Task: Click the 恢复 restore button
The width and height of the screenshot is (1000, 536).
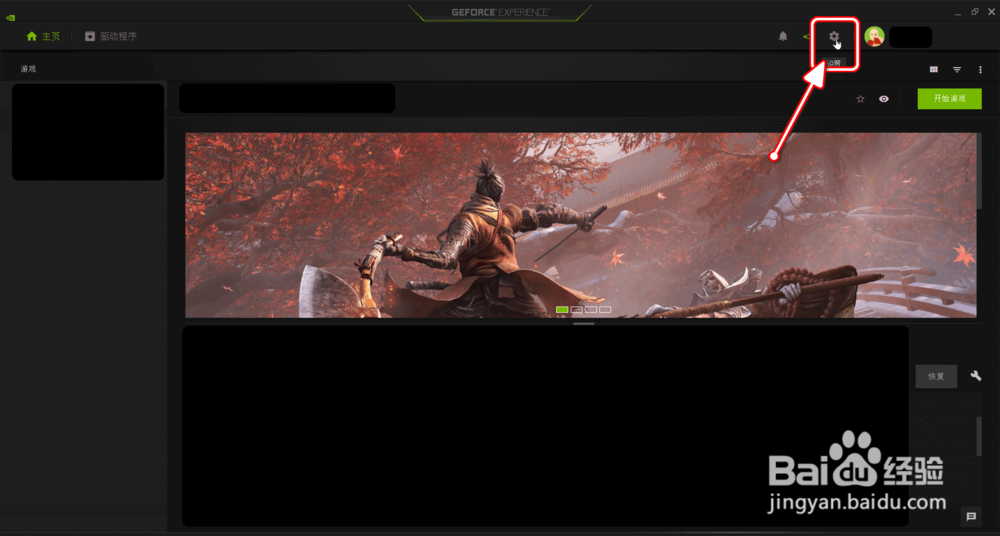Action: 936,376
